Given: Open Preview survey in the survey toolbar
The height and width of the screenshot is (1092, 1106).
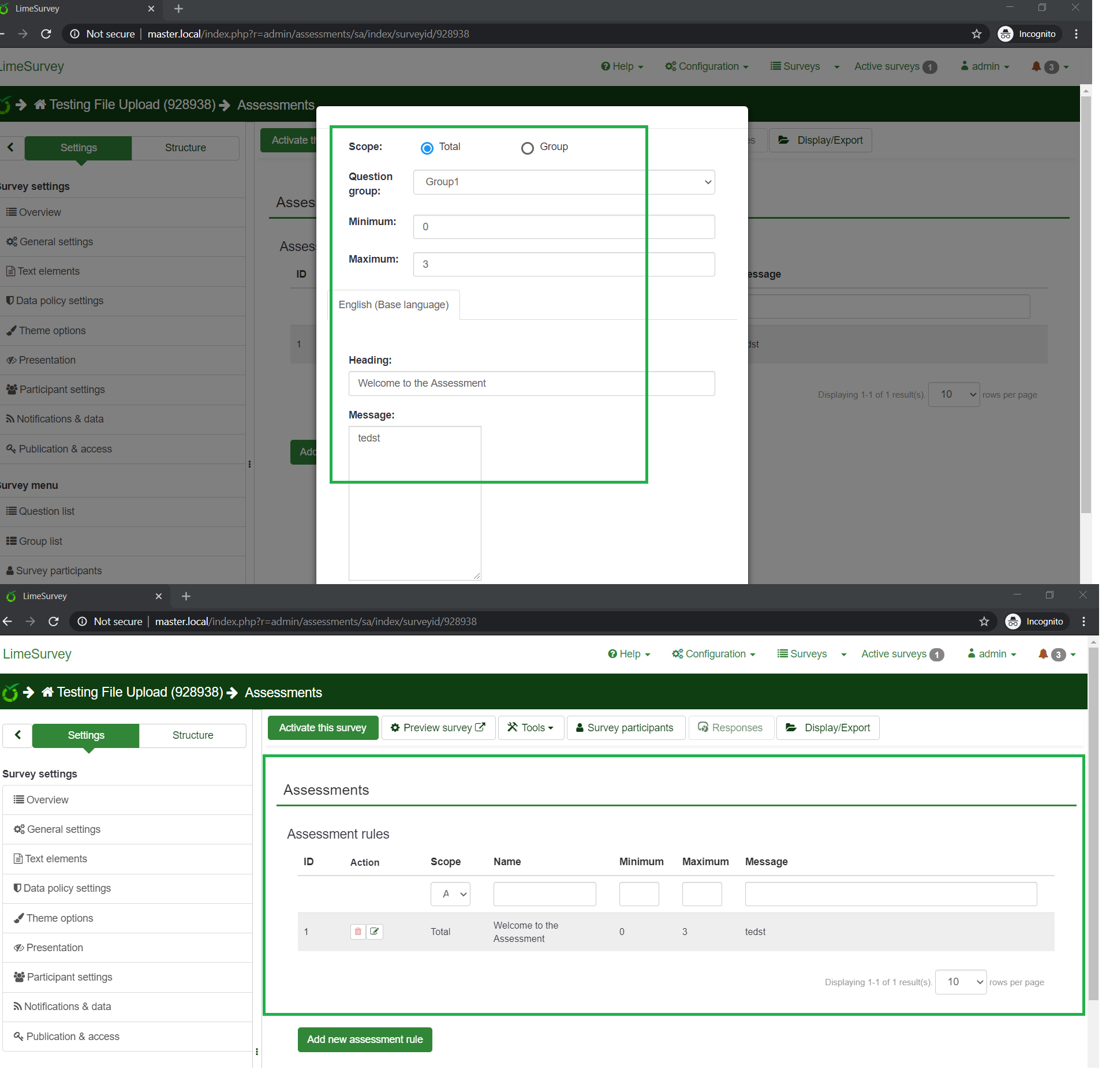Looking at the screenshot, I should (438, 727).
